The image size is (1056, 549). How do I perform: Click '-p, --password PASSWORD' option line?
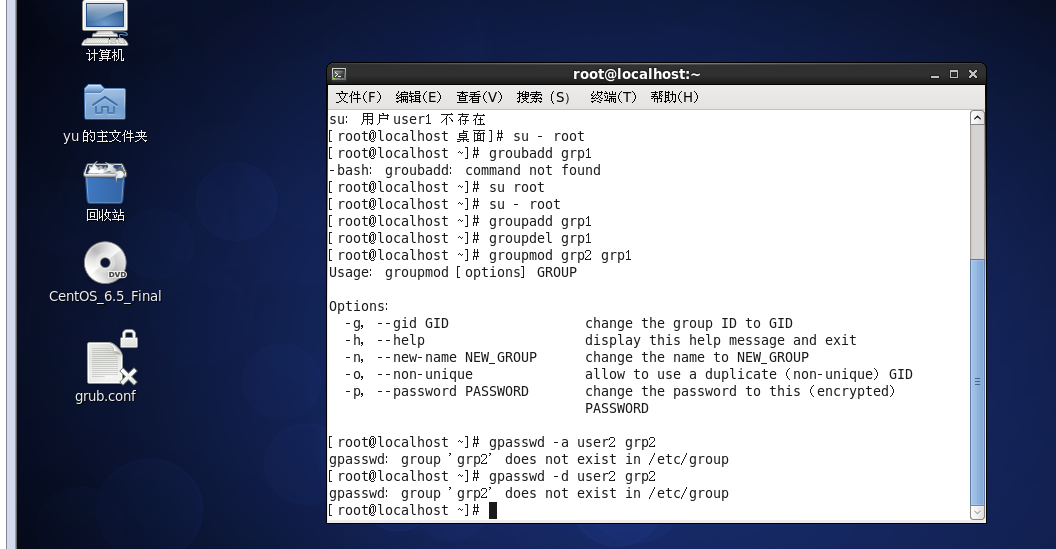tap(620, 391)
